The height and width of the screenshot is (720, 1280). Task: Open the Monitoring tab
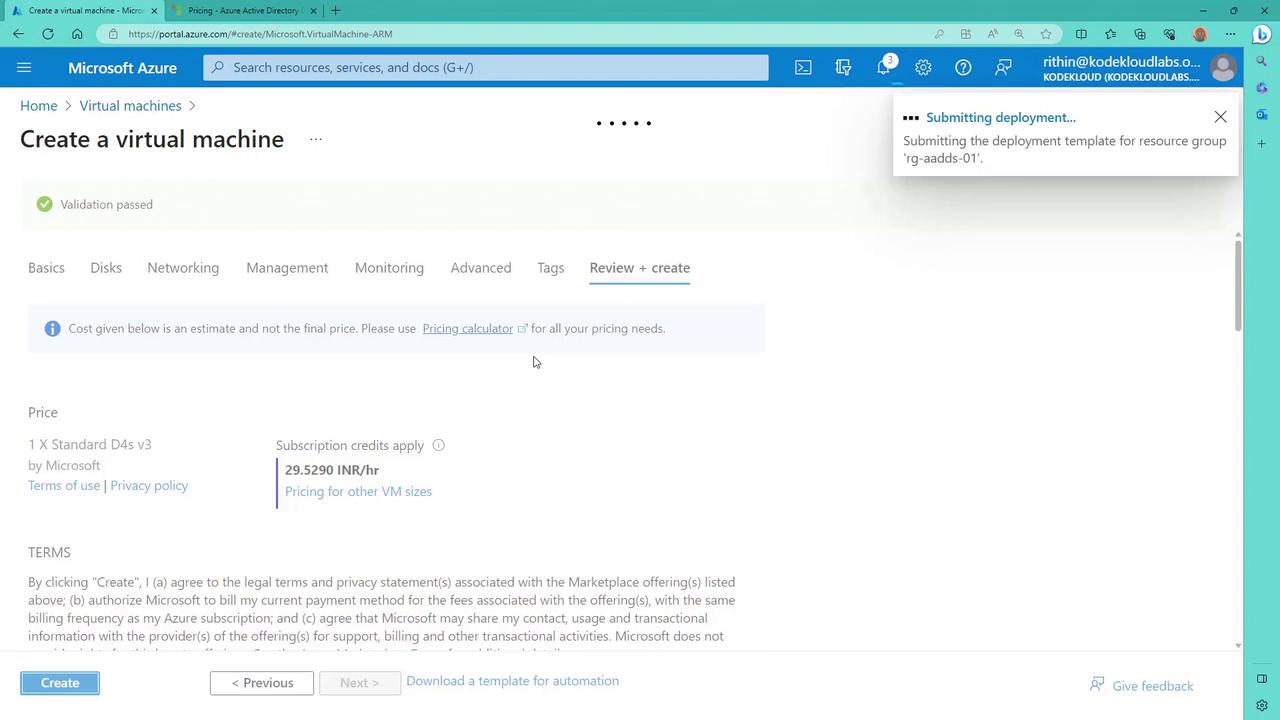point(389,268)
